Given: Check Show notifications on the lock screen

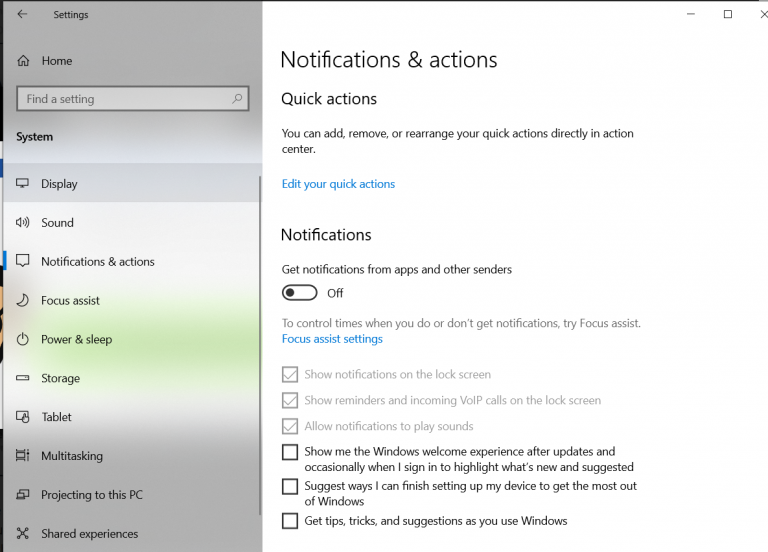Looking at the screenshot, I should pos(290,375).
